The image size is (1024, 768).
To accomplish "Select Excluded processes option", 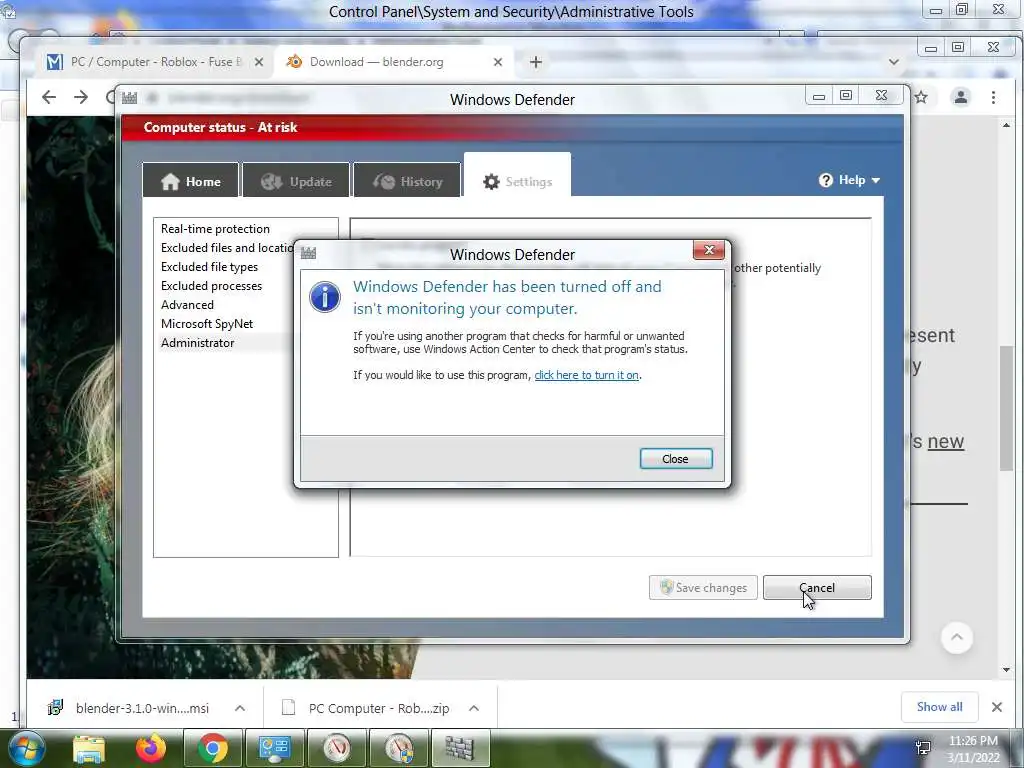I will (x=212, y=285).
